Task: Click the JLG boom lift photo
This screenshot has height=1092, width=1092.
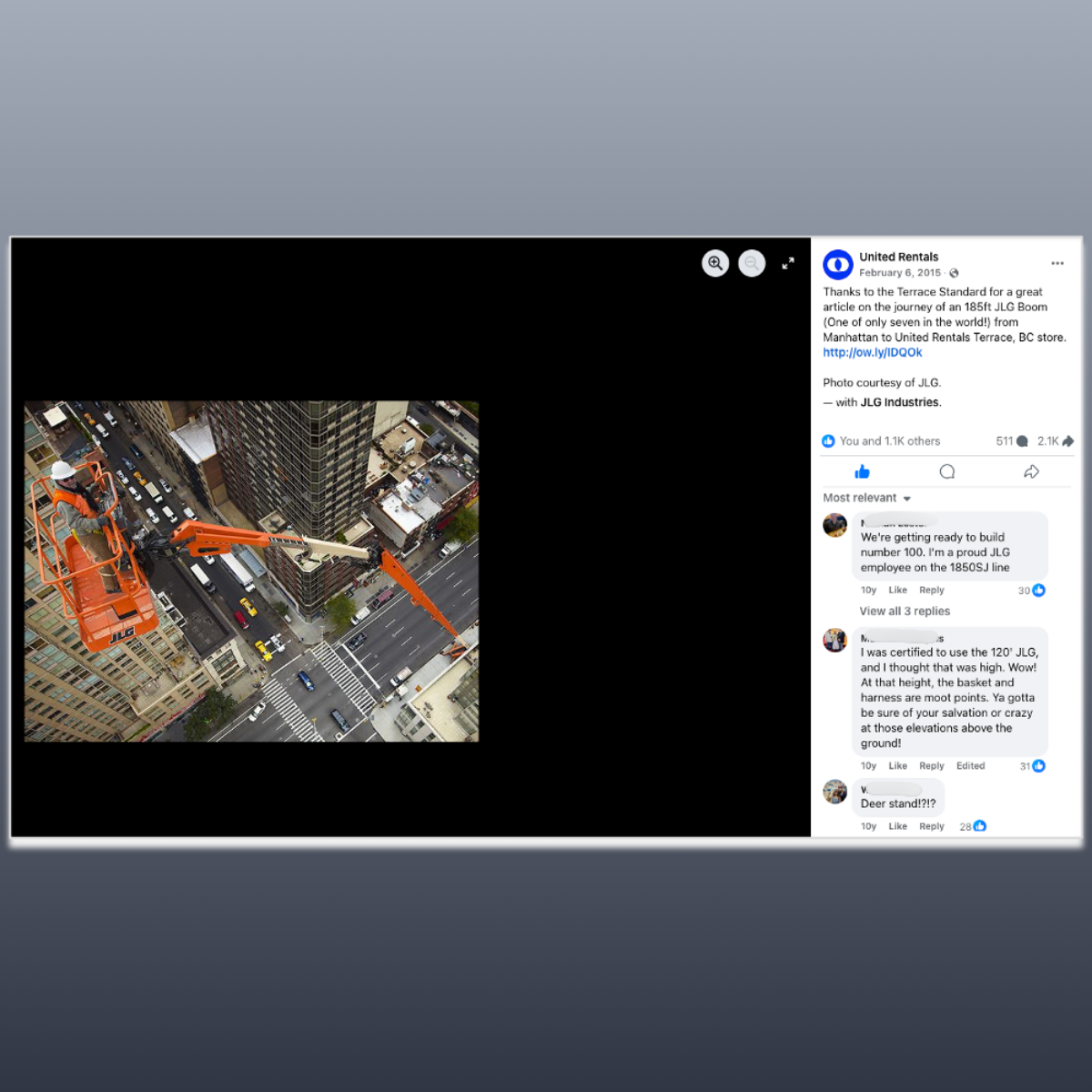Action: coord(251,571)
